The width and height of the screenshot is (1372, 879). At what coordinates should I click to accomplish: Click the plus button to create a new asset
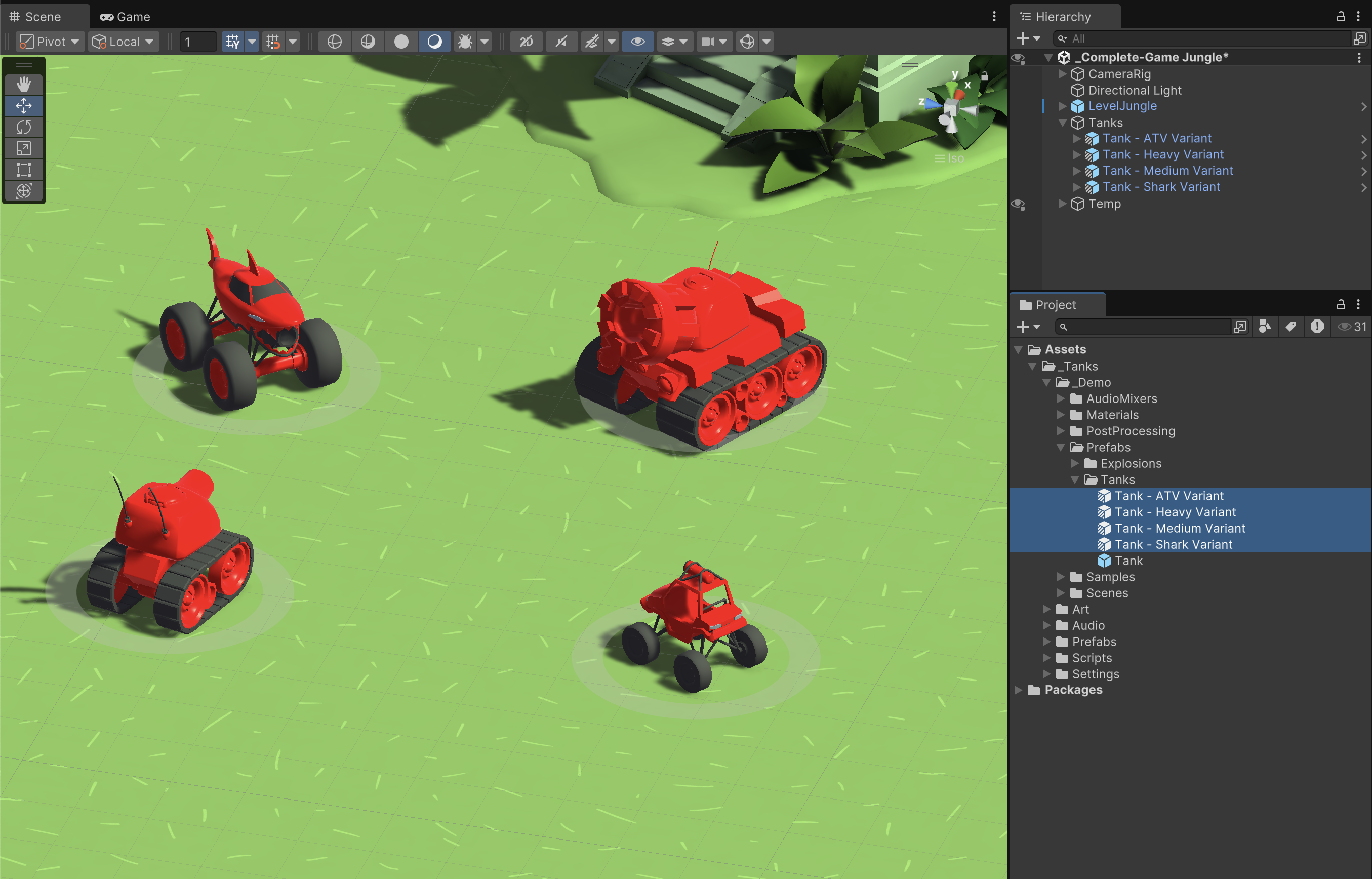[x=1023, y=327]
